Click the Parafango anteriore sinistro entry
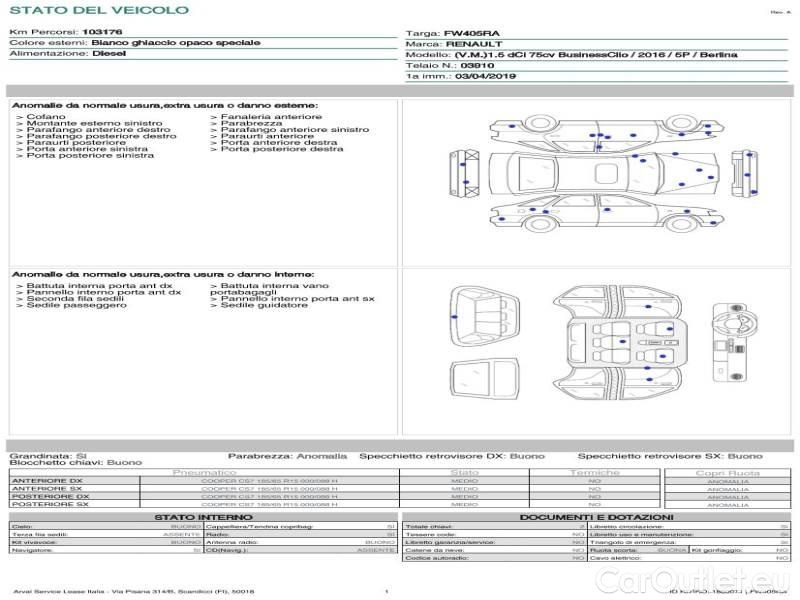 pyautogui.click(x=290, y=130)
